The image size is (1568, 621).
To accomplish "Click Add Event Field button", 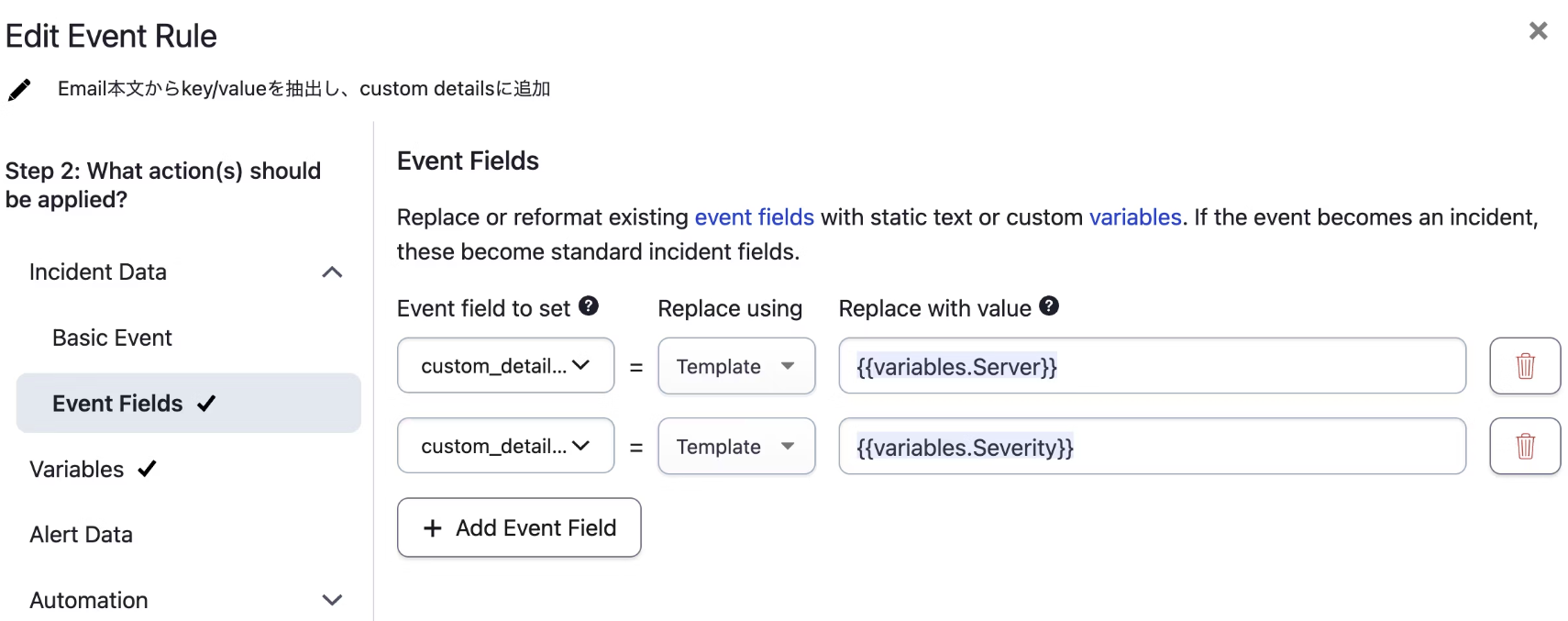I will click(x=519, y=527).
